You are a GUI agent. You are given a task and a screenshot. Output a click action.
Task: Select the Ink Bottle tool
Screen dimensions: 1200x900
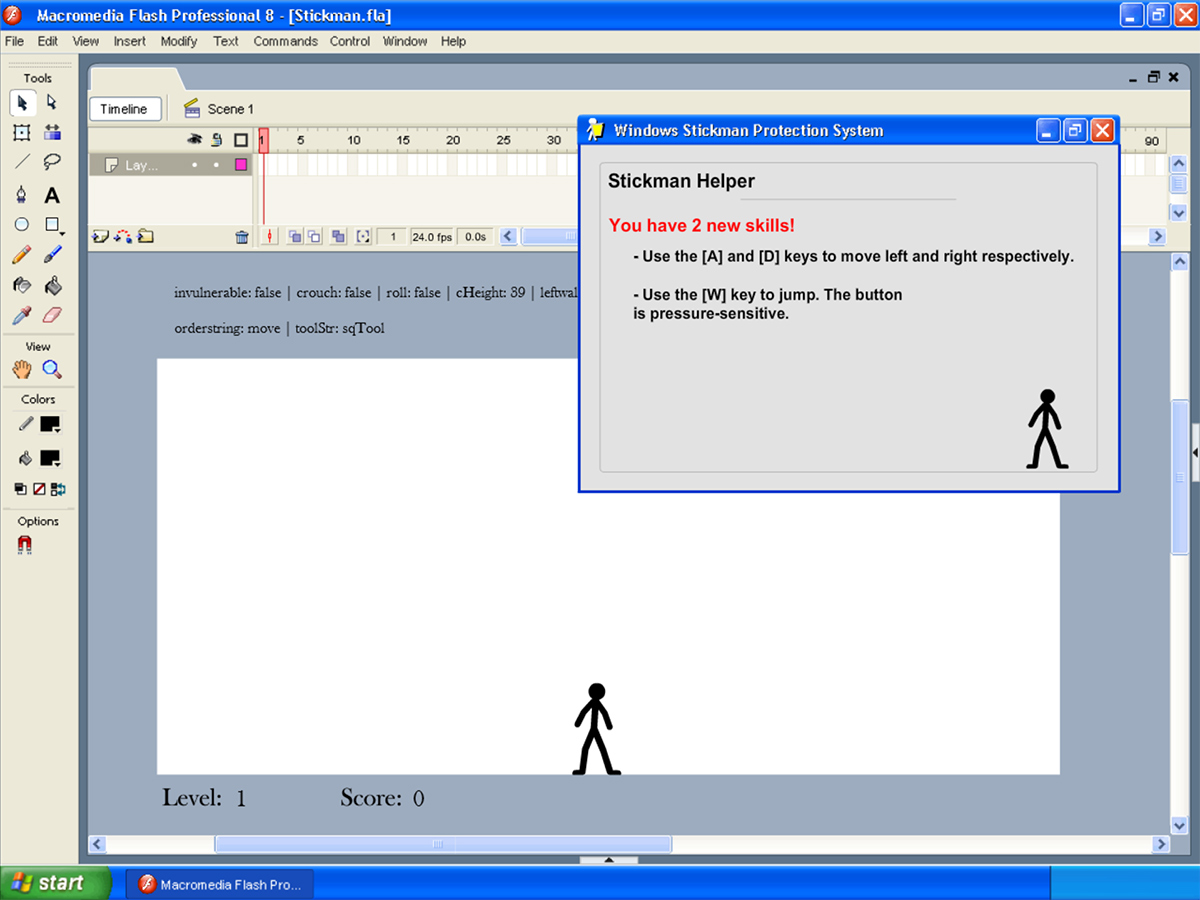pyautogui.click(x=22, y=285)
